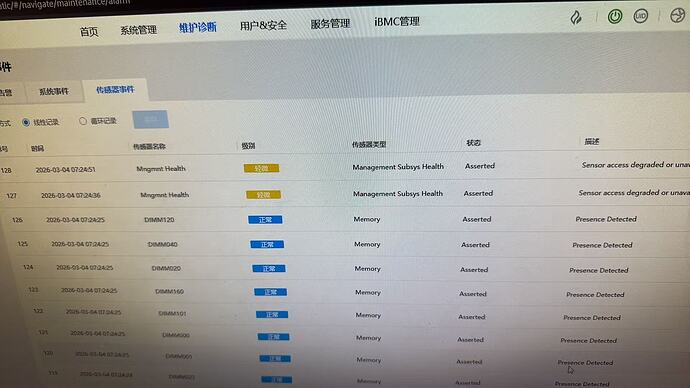Click Presence Detected in DIMM040 row
The width and height of the screenshot is (690, 388).
click(602, 245)
